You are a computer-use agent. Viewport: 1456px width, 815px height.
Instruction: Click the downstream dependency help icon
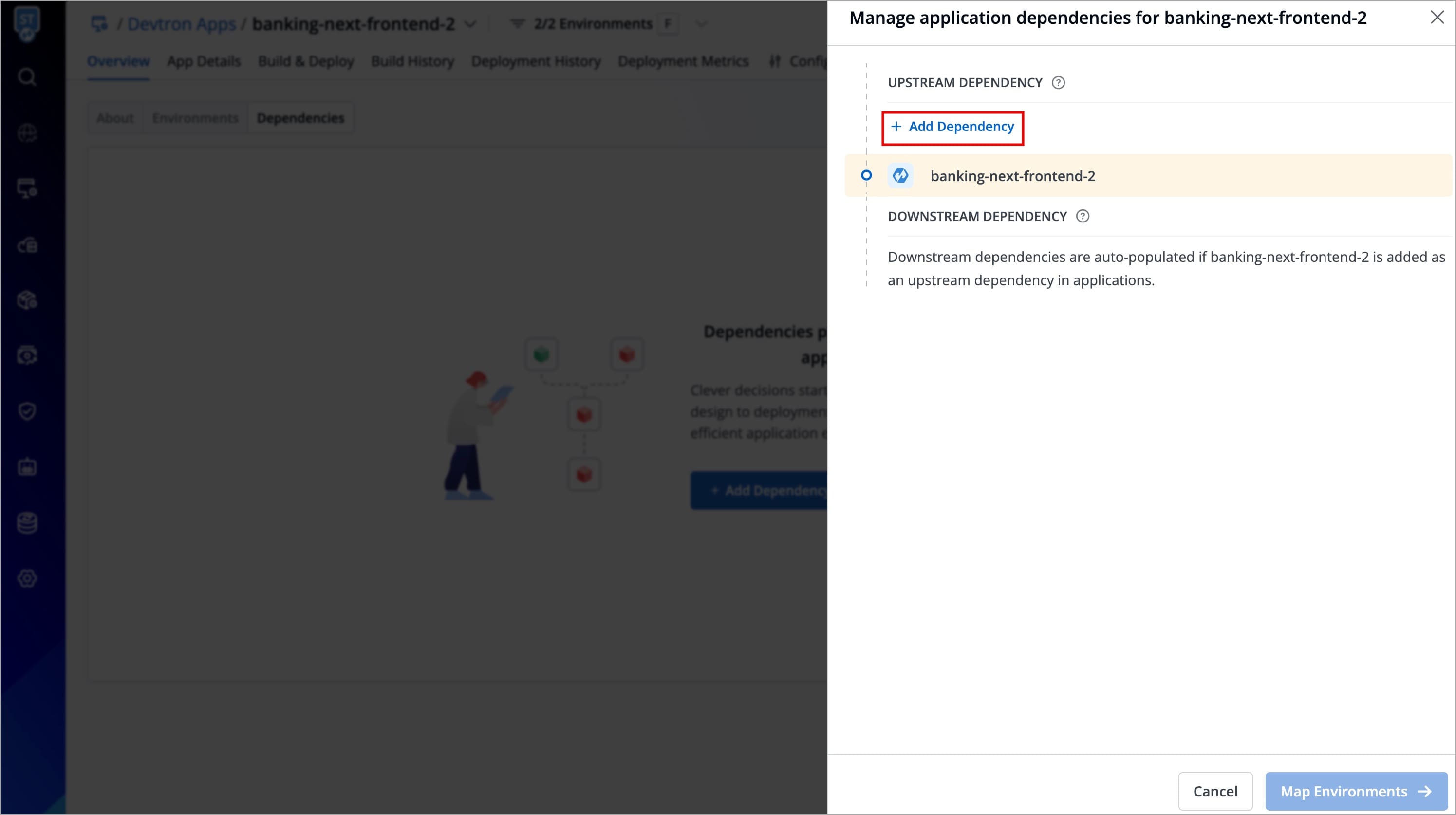1083,216
